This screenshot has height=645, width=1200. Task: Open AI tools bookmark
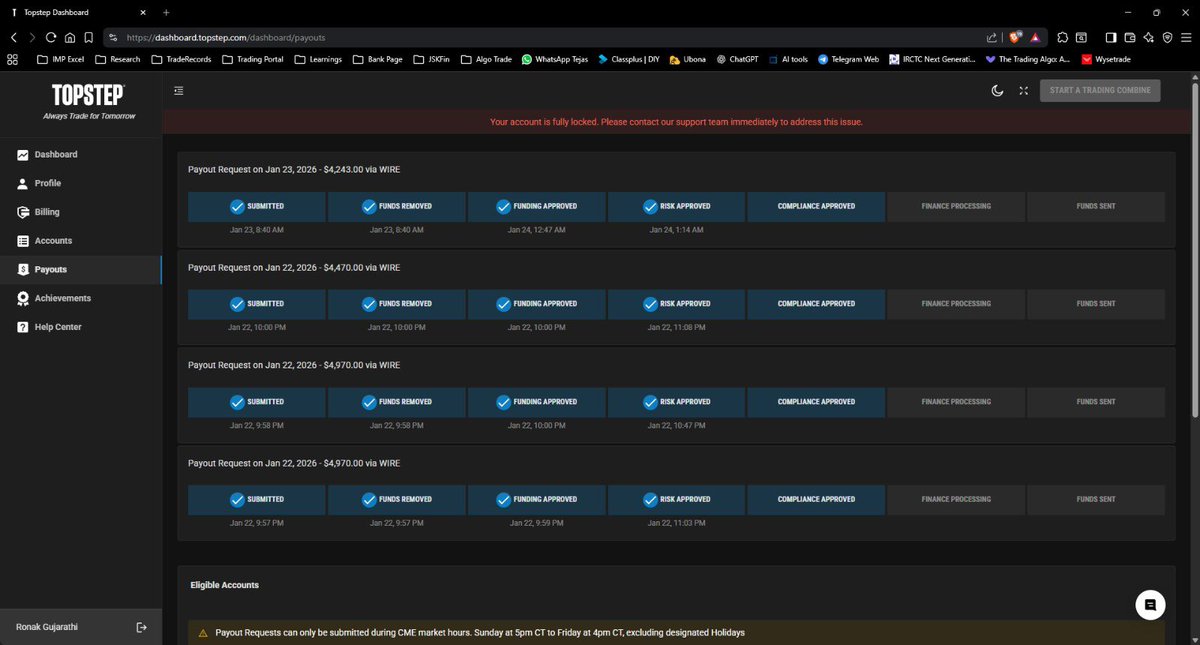click(x=788, y=59)
